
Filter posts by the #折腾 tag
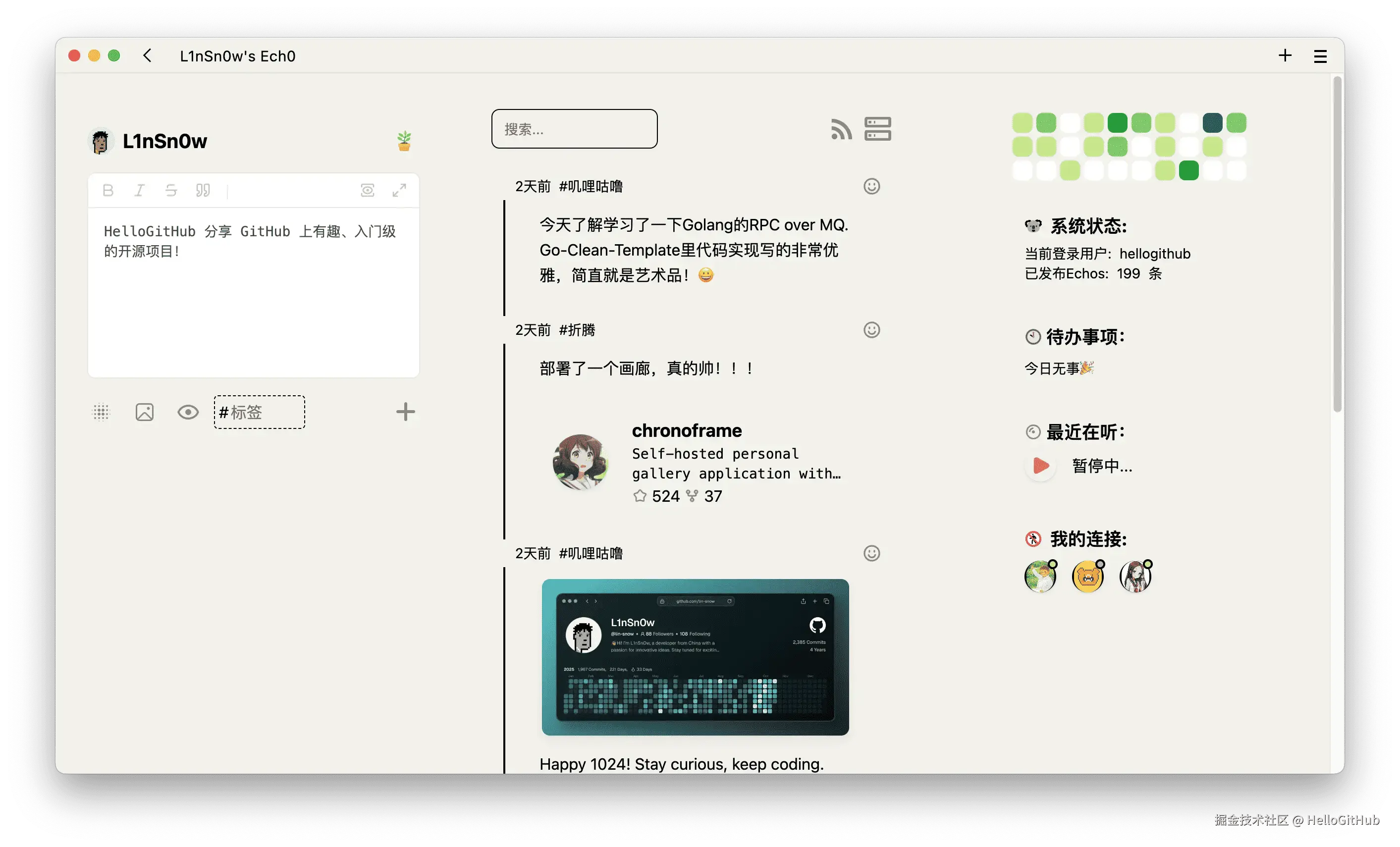[x=577, y=330]
